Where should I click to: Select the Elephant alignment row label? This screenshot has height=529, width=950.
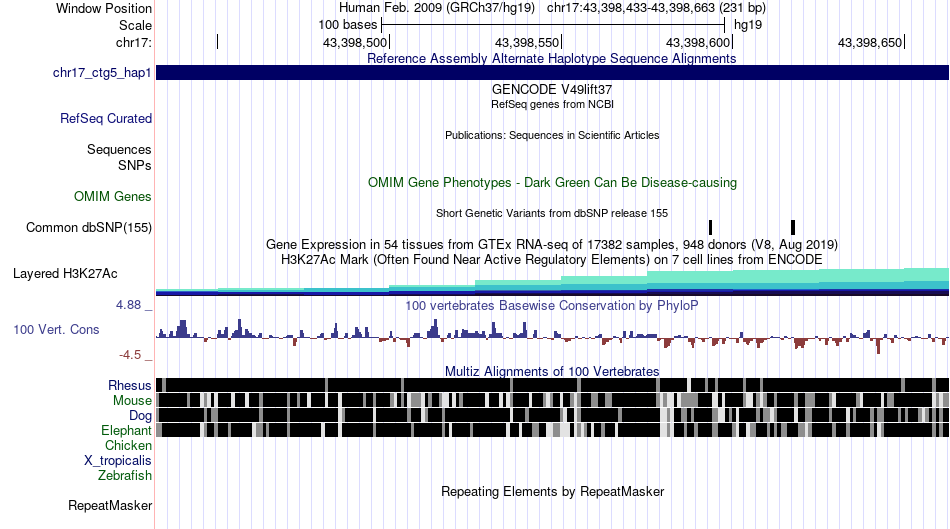click(x=126, y=430)
